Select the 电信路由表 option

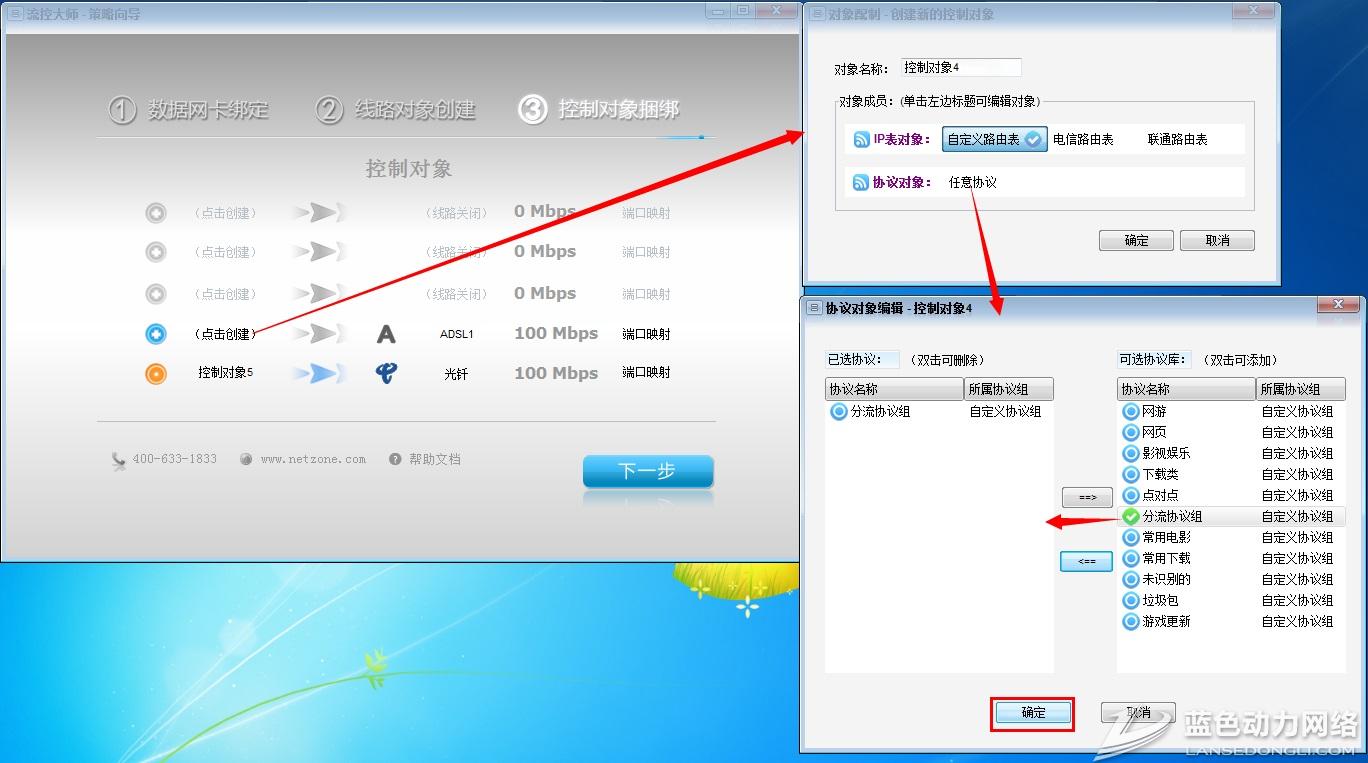coord(1083,140)
